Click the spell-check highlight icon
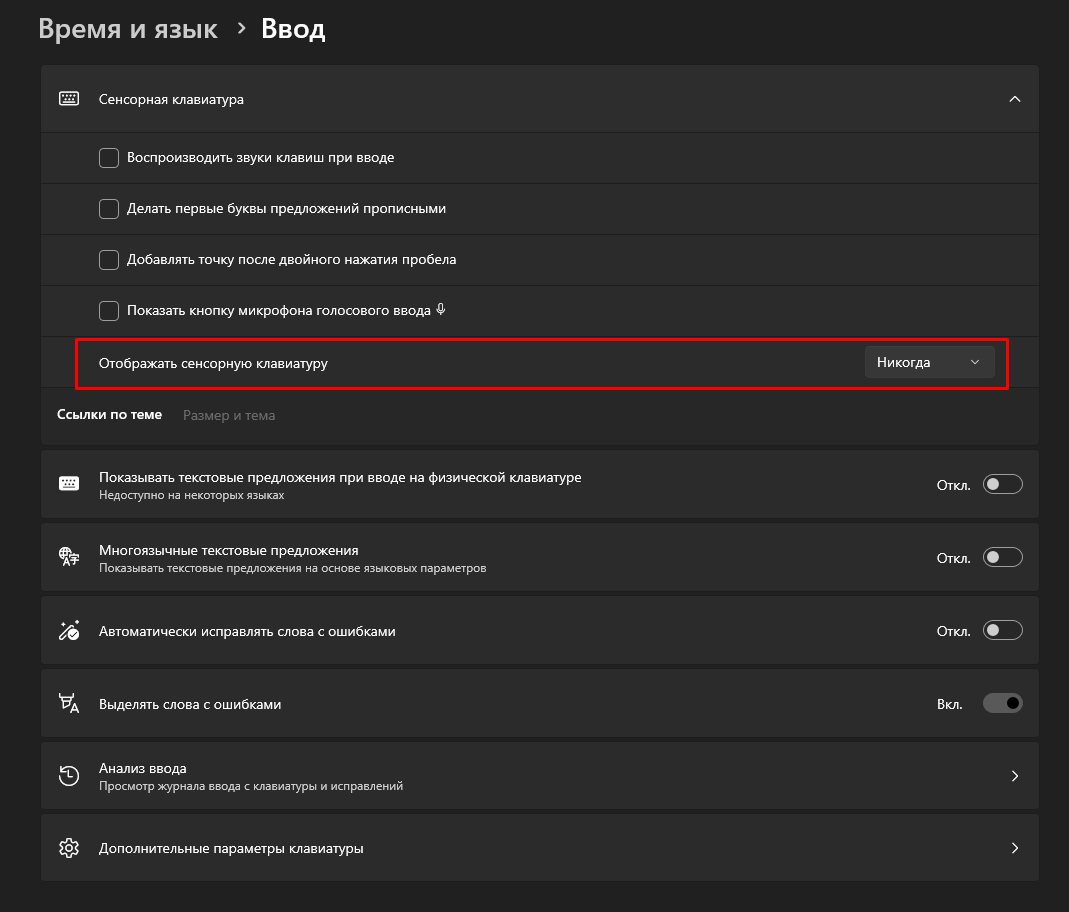 pyautogui.click(x=69, y=703)
